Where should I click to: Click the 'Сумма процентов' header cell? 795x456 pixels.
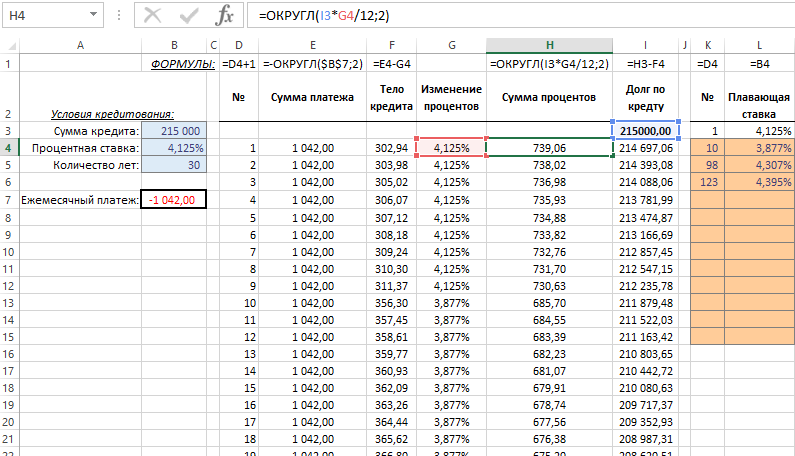click(549, 97)
